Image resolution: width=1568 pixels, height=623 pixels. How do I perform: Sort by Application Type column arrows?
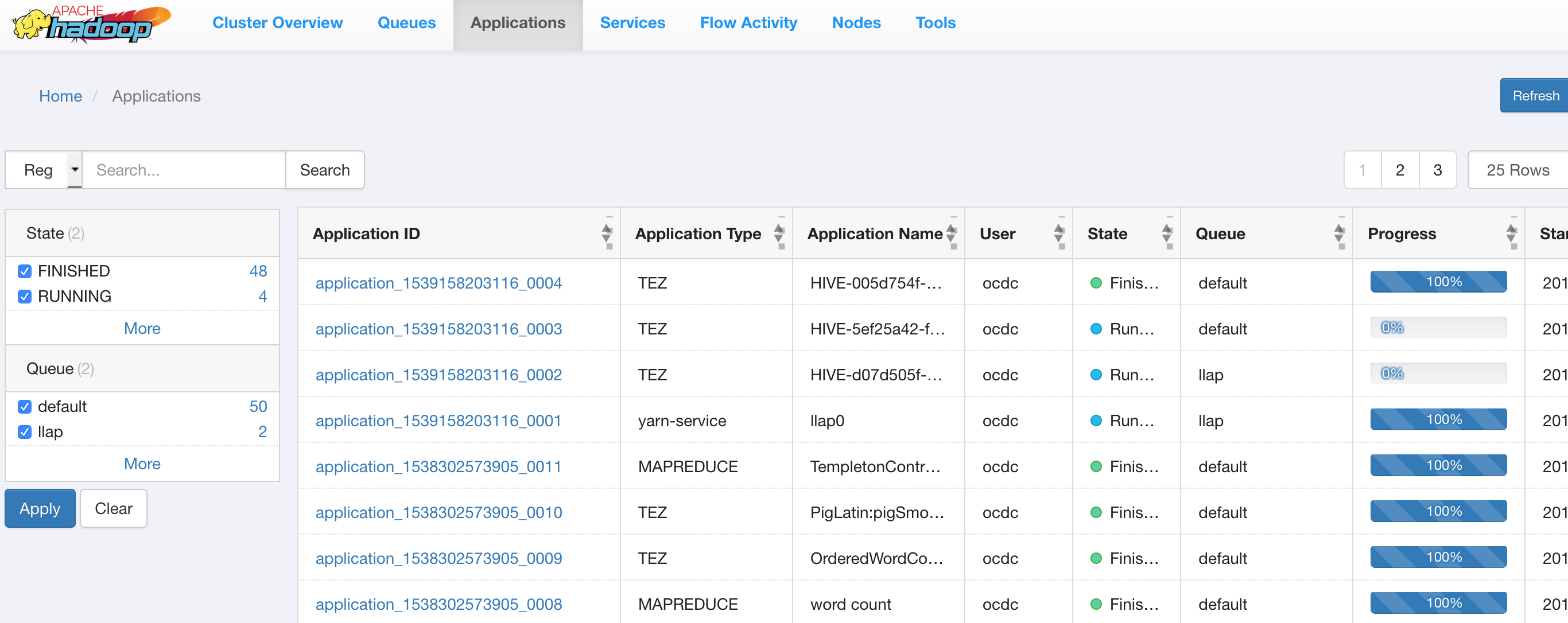(779, 233)
